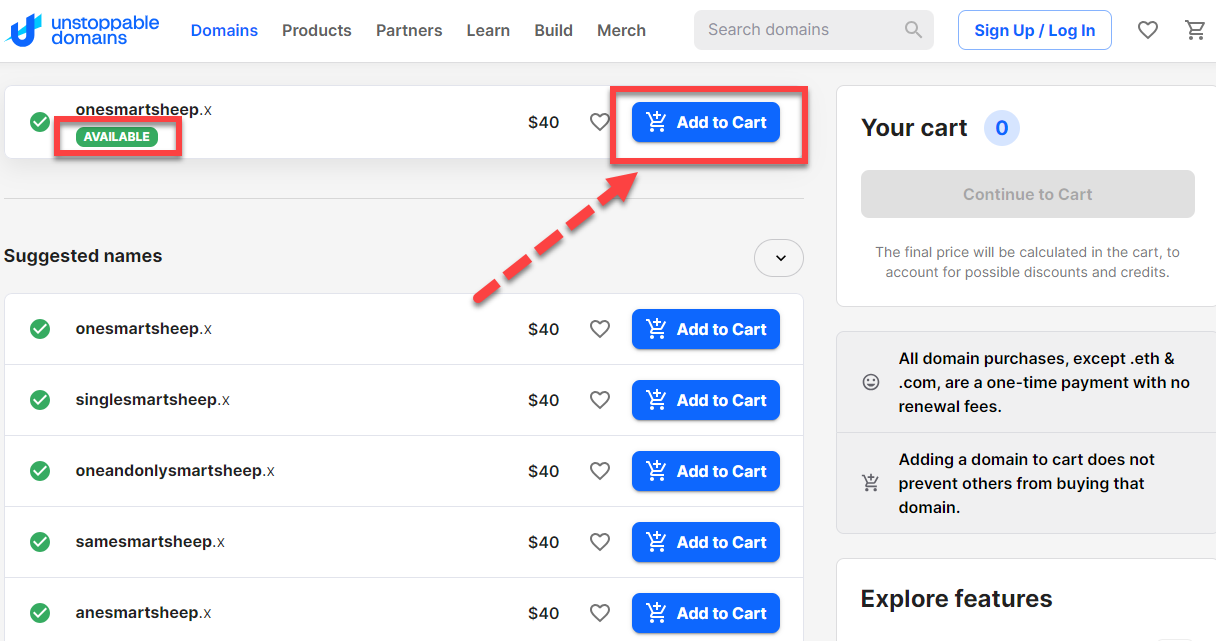
Task: Select the oneandonlysmartsheep.x domain name
Action: 175,471
